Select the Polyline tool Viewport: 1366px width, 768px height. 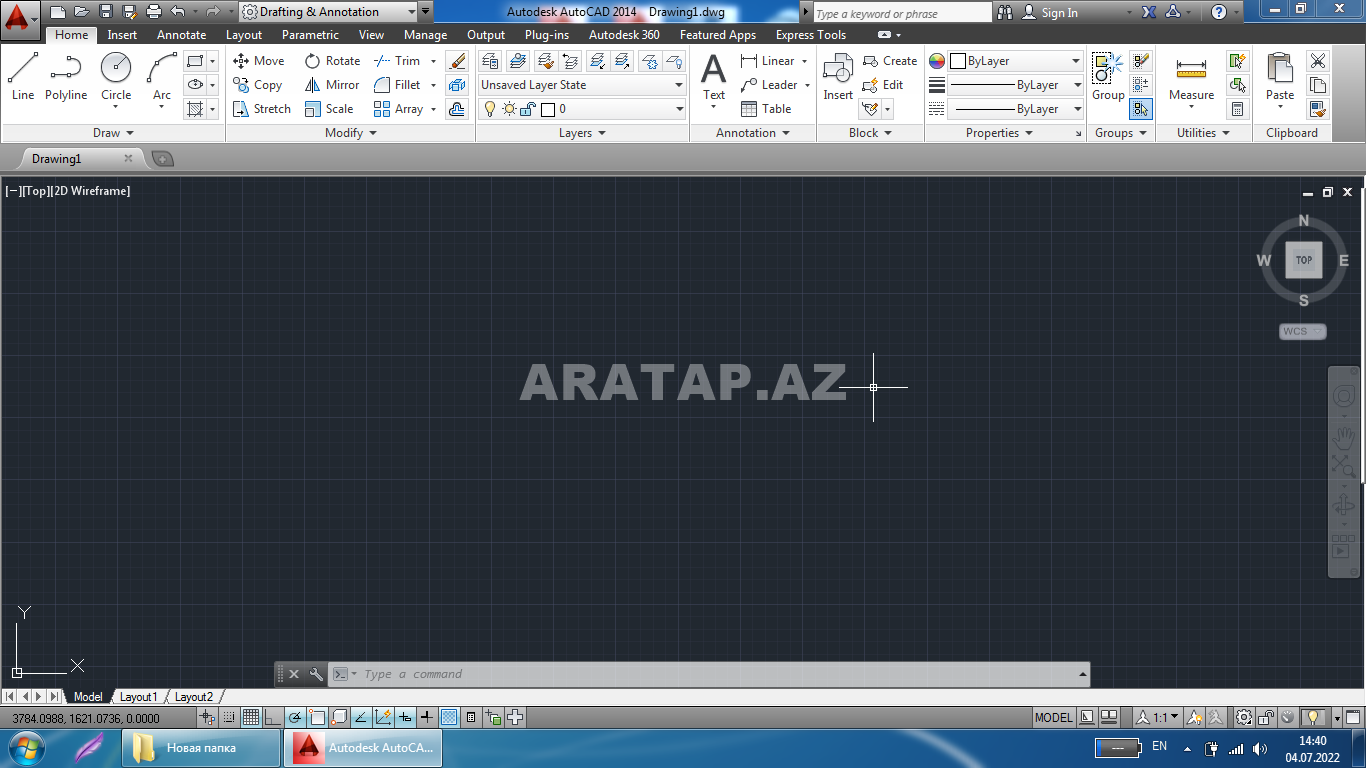point(66,77)
